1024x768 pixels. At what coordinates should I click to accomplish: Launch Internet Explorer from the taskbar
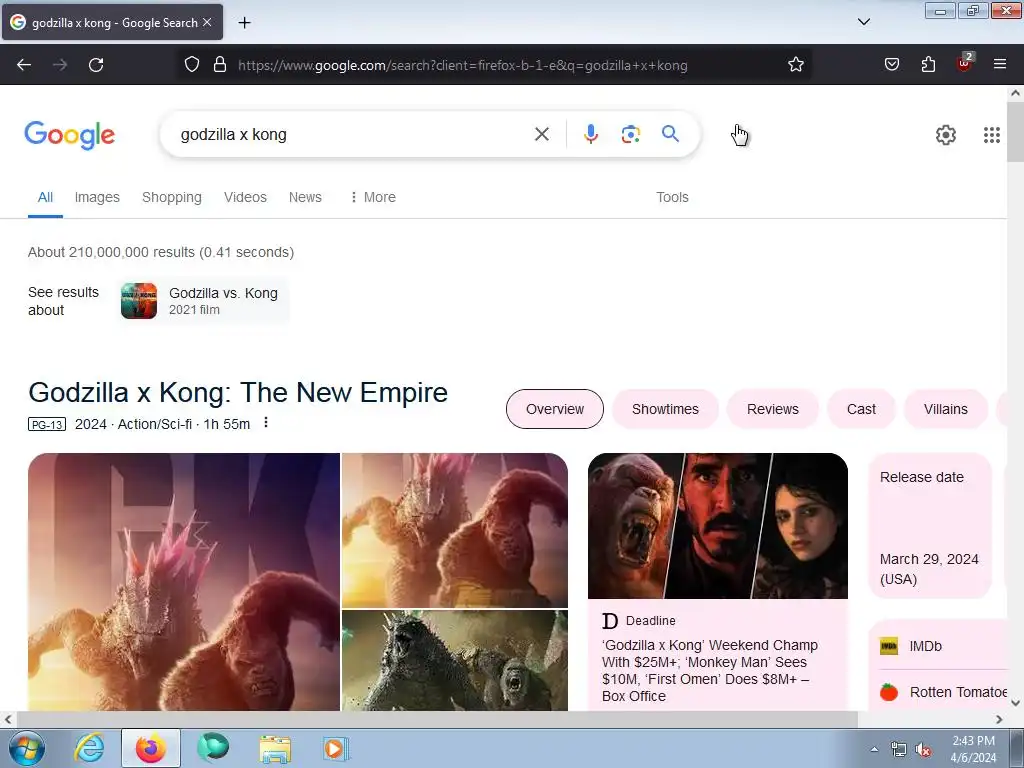pos(89,748)
